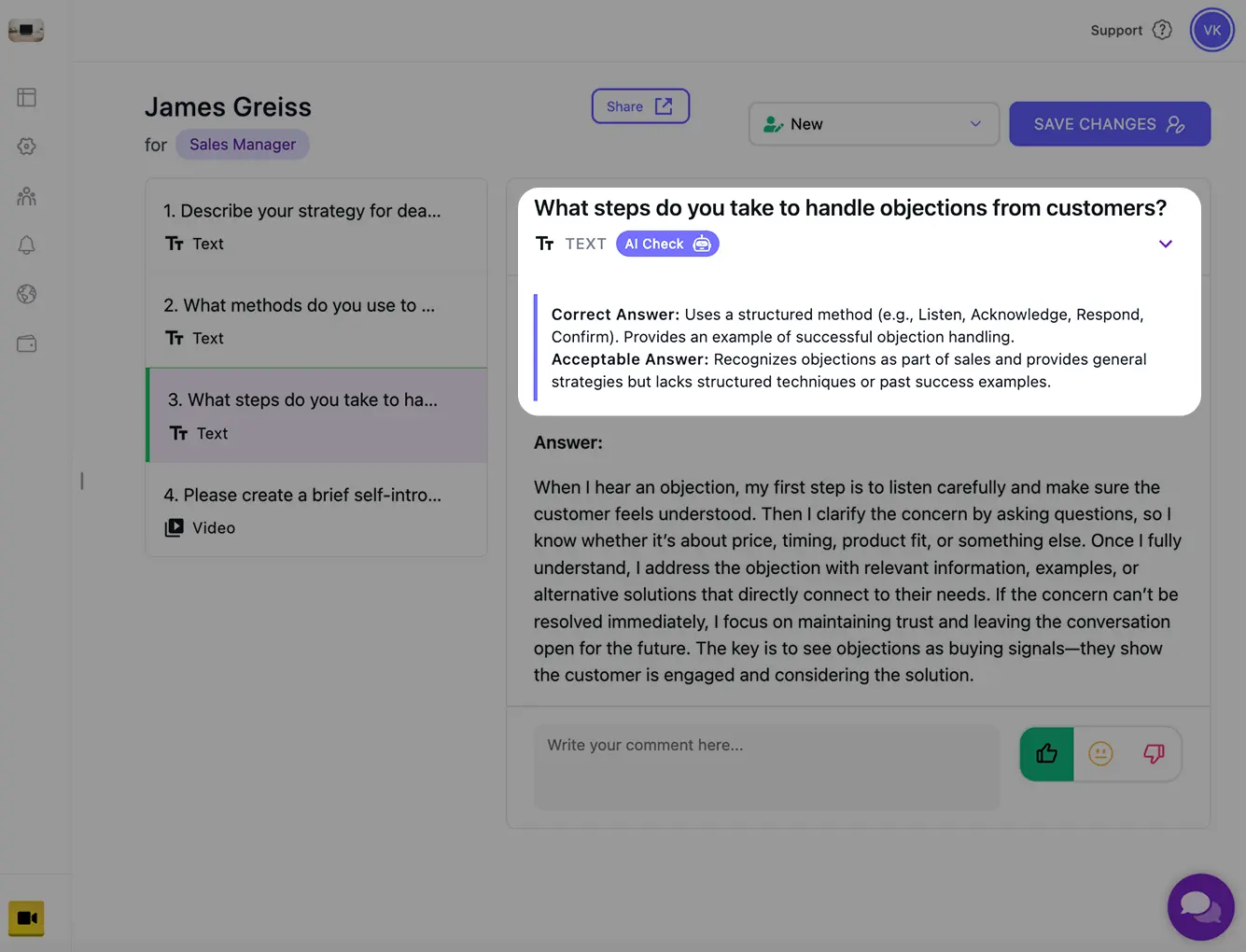Image resolution: width=1246 pixels, height=952 pixels.
Task: Select question 4 video self-intro
Action: tap(315, 511)
